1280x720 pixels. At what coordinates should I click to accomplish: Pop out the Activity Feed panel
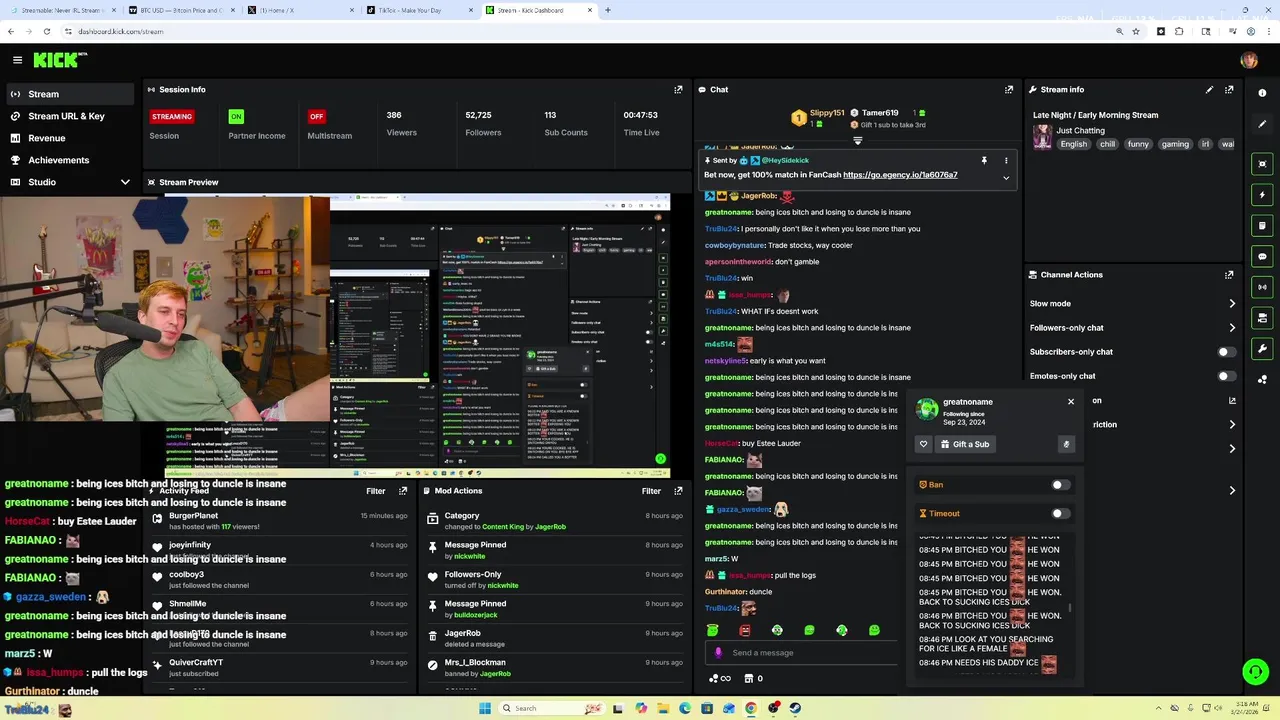[x=403, y=491]
